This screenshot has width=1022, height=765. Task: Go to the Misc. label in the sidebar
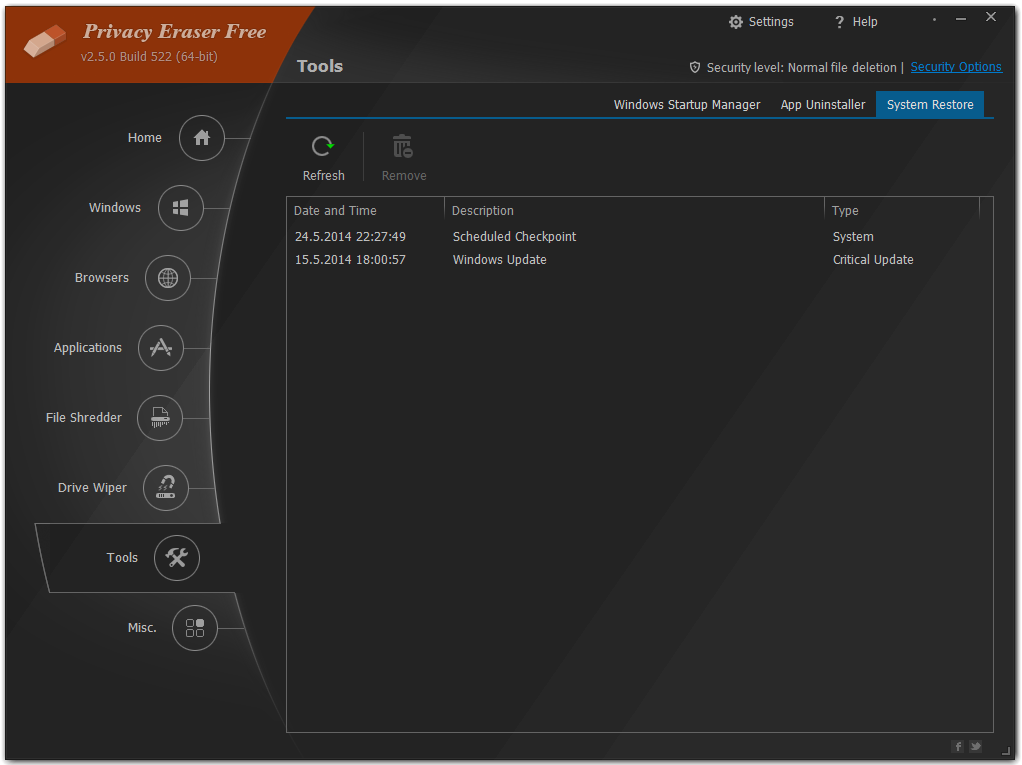coord(142,628)
